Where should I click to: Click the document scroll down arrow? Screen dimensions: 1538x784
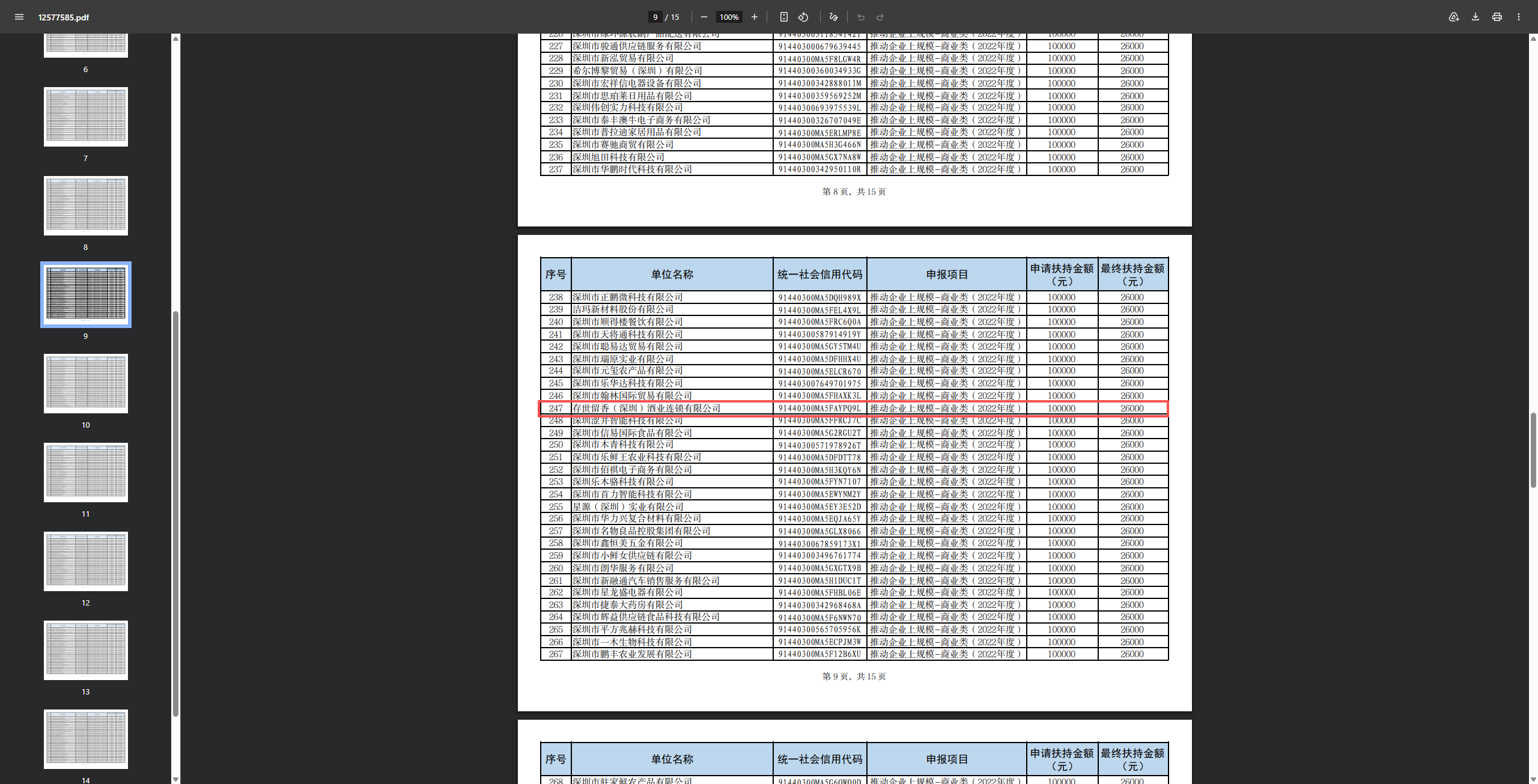[1533, 779]
